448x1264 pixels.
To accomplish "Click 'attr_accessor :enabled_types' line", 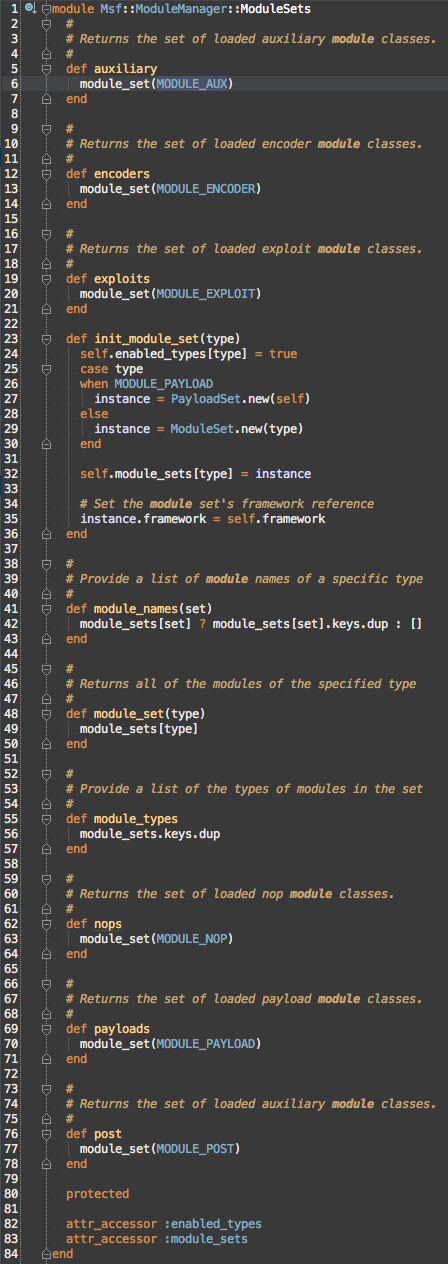I will pos(164,1224).
